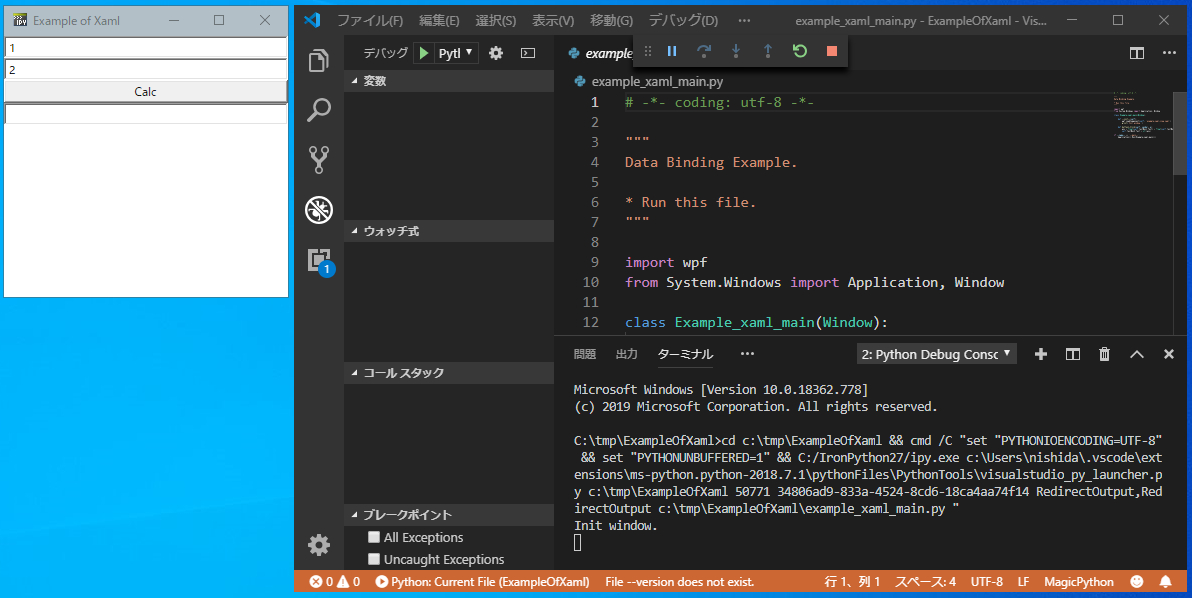Viewport: 1192px width, 598px height.
Task: Split the editor to the right
Action: pos(1137,52)
